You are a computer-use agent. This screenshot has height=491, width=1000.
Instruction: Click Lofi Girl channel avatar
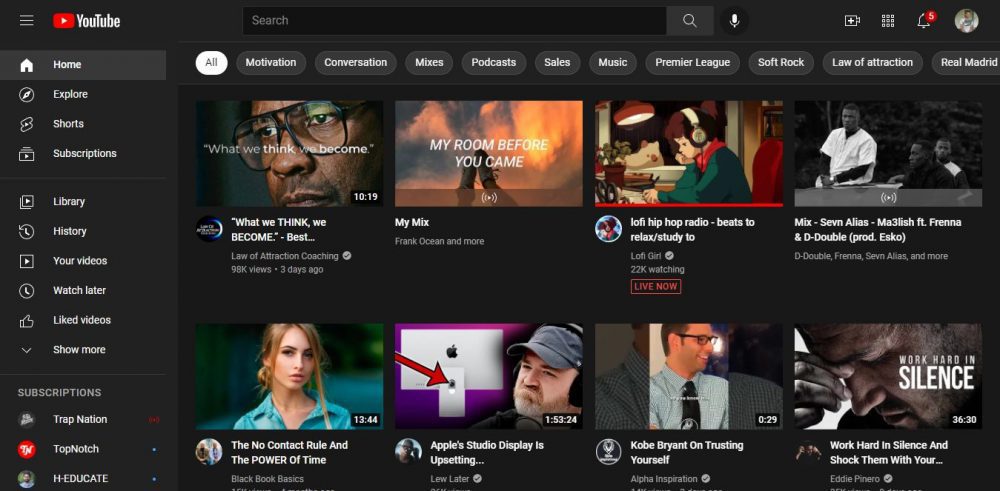coord(608,228)
